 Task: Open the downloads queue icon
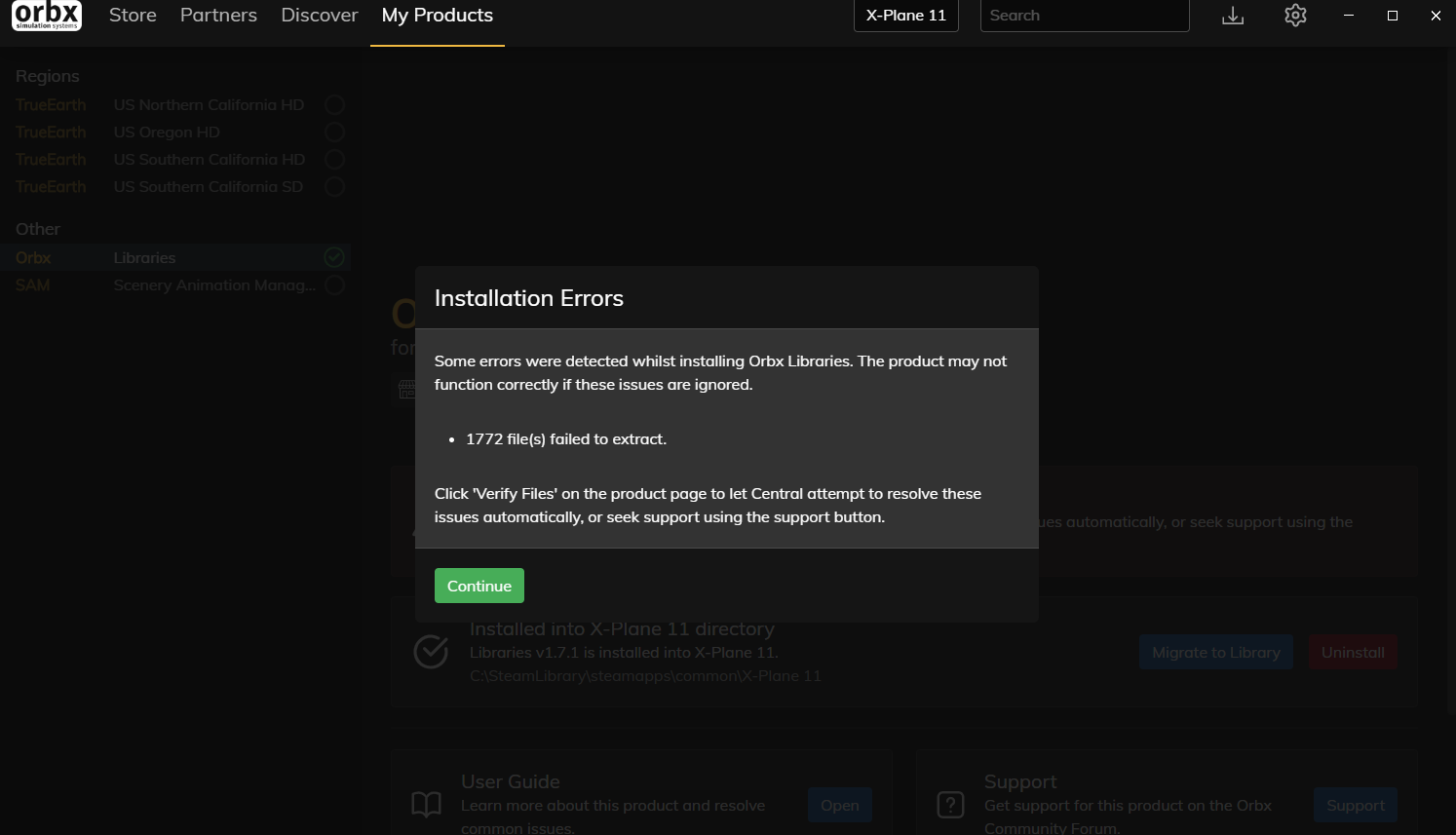point(1233,16)
